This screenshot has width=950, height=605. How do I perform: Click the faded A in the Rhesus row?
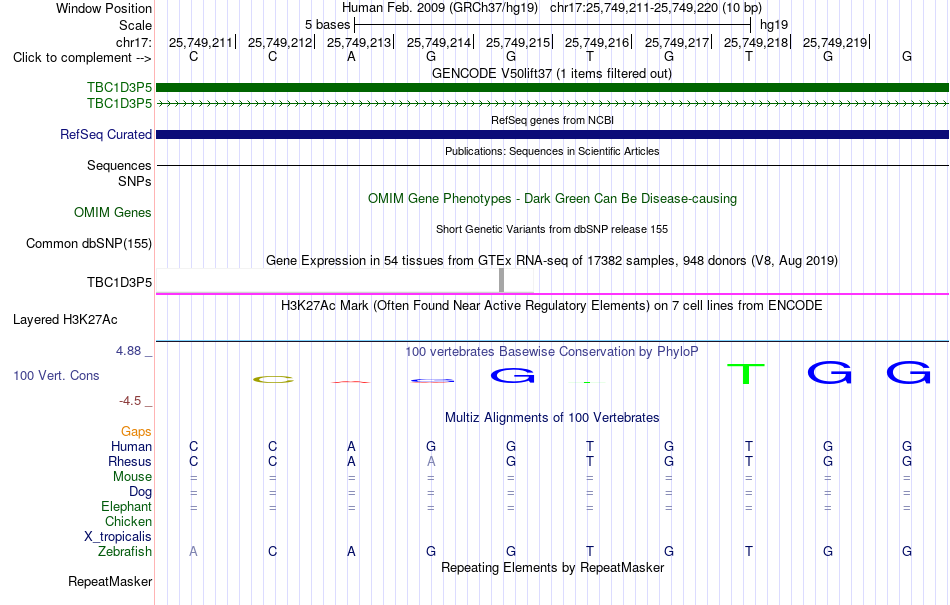coord(431,461)
